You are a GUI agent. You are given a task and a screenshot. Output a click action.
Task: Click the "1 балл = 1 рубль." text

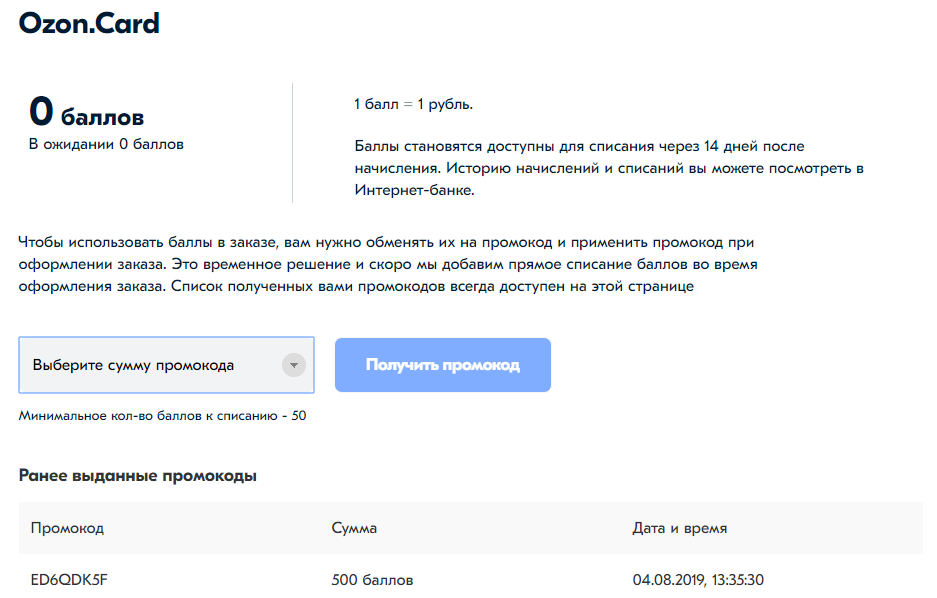coord(414,105)
